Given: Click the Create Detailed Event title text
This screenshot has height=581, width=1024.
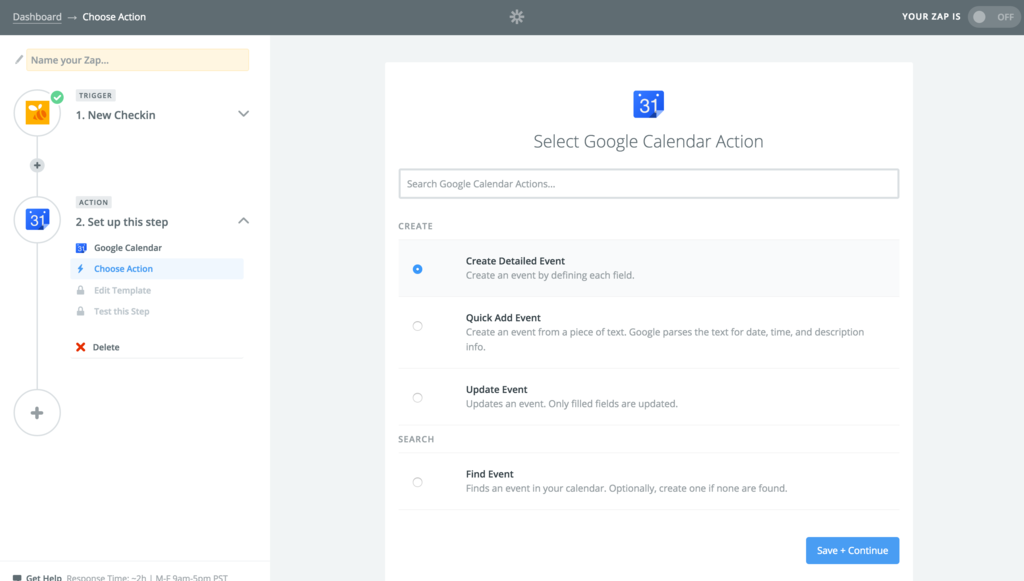Looking at the screenshot, I should (x=515, y=260).
